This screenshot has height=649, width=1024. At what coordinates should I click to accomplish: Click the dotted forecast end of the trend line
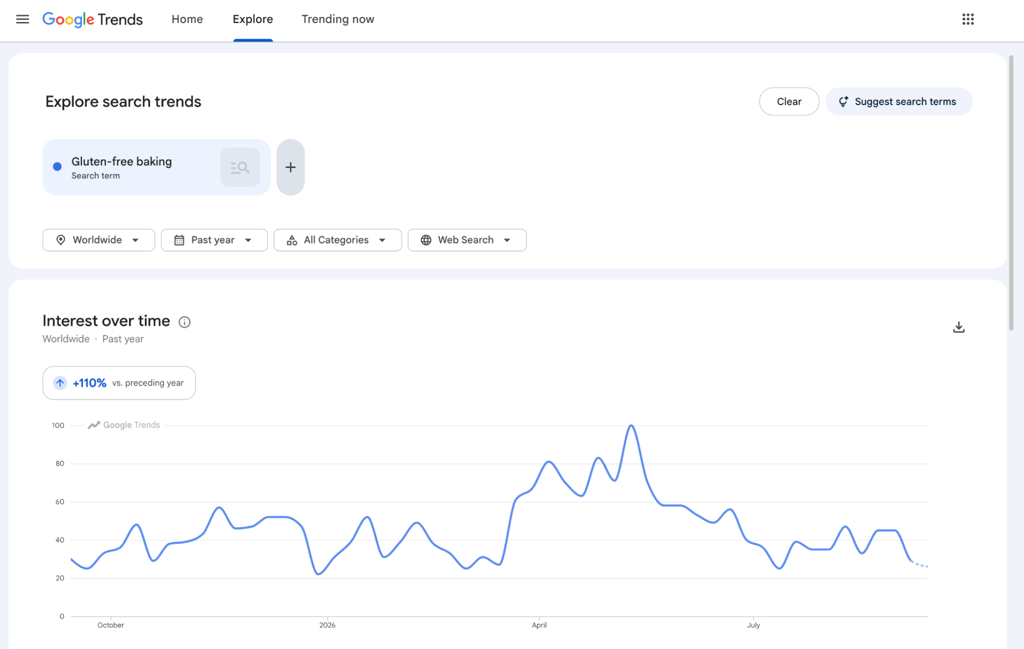point(920,564)
